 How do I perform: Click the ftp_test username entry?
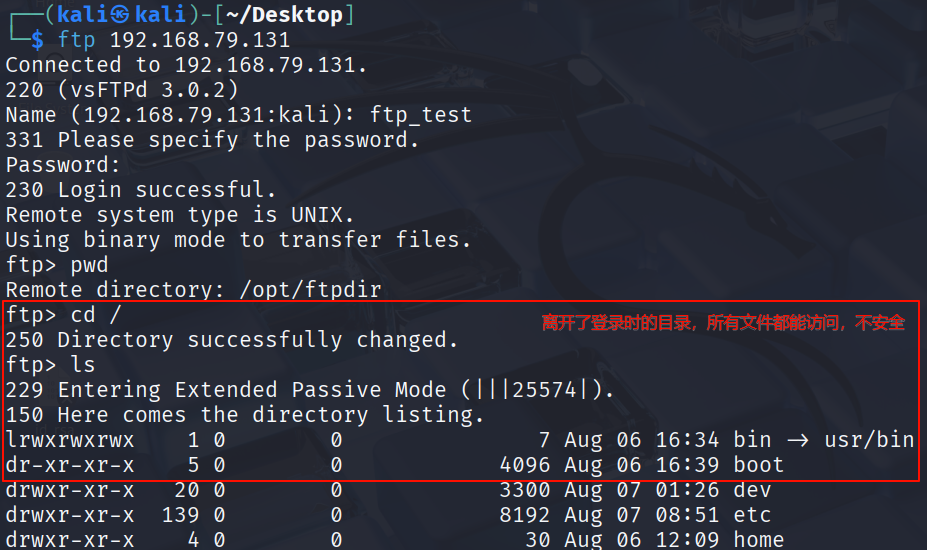click(420, 115)
